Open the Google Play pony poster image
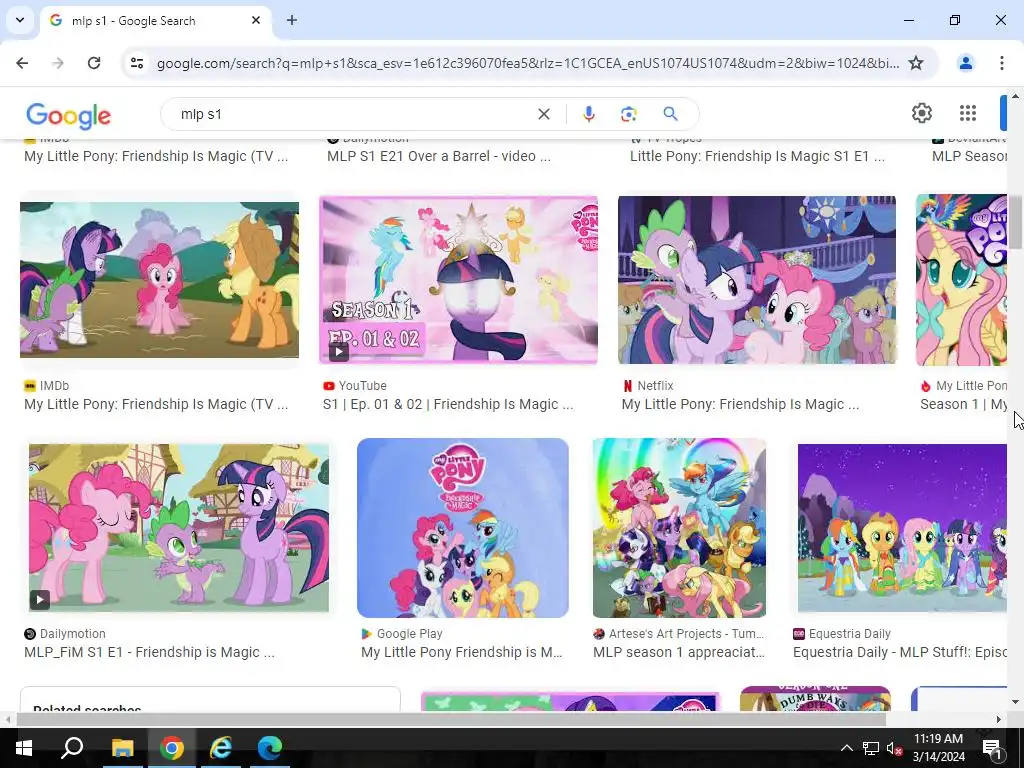The height and width of the screenshot is (768, 1024). click(463, 528)
